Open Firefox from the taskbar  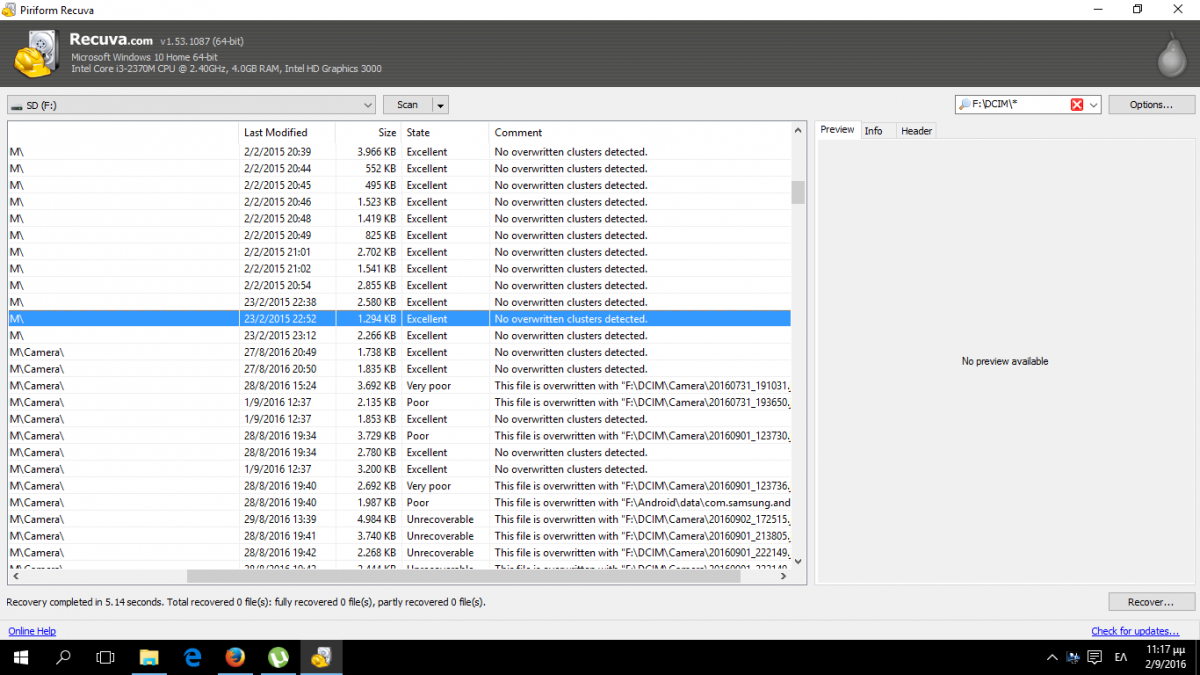(235, 657)
